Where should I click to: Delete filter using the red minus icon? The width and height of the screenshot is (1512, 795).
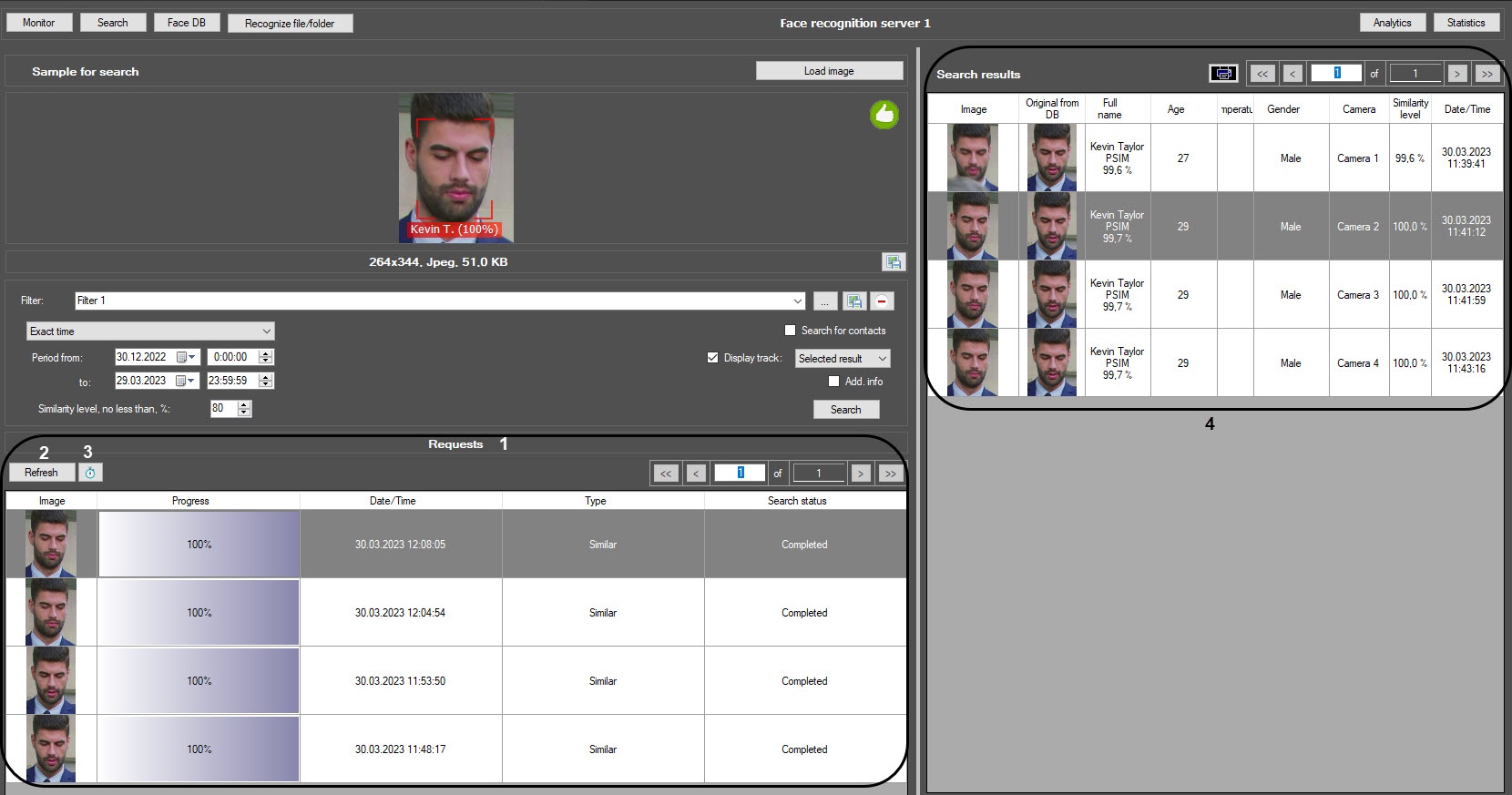pos(882,301)
